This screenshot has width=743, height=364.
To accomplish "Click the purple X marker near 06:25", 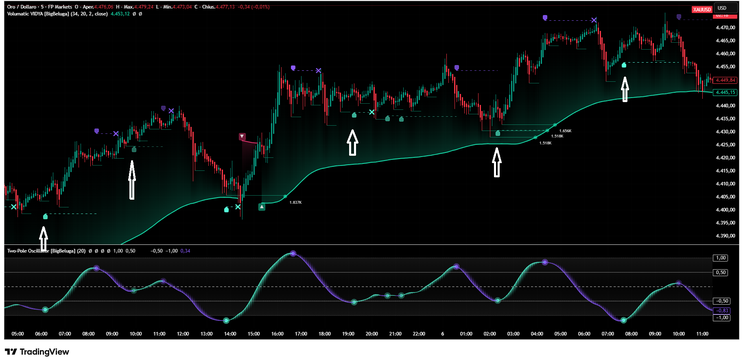I will pos(594,20).
